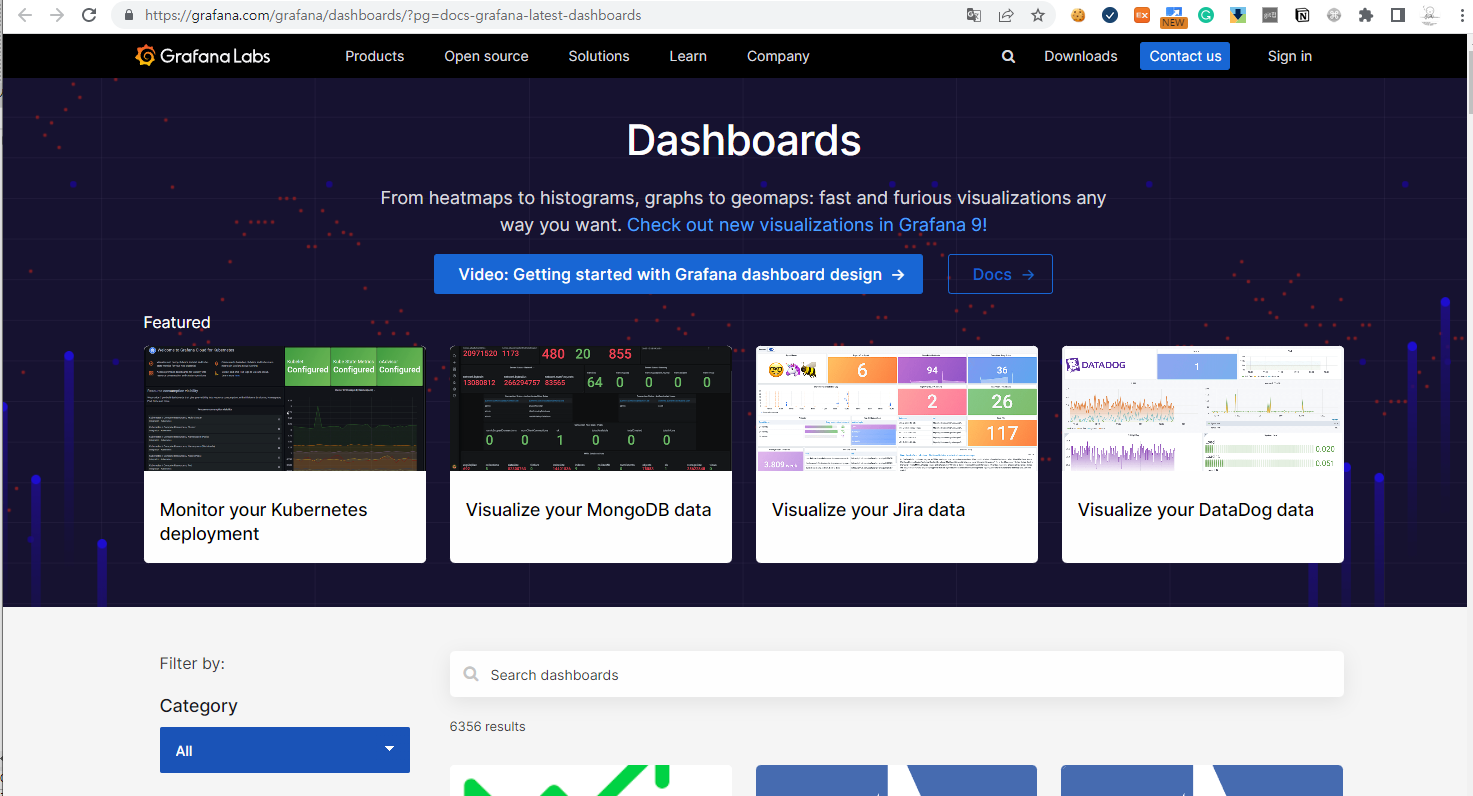Toggle the browser side panel
1473x796 pixels.
coord(1398,16)
